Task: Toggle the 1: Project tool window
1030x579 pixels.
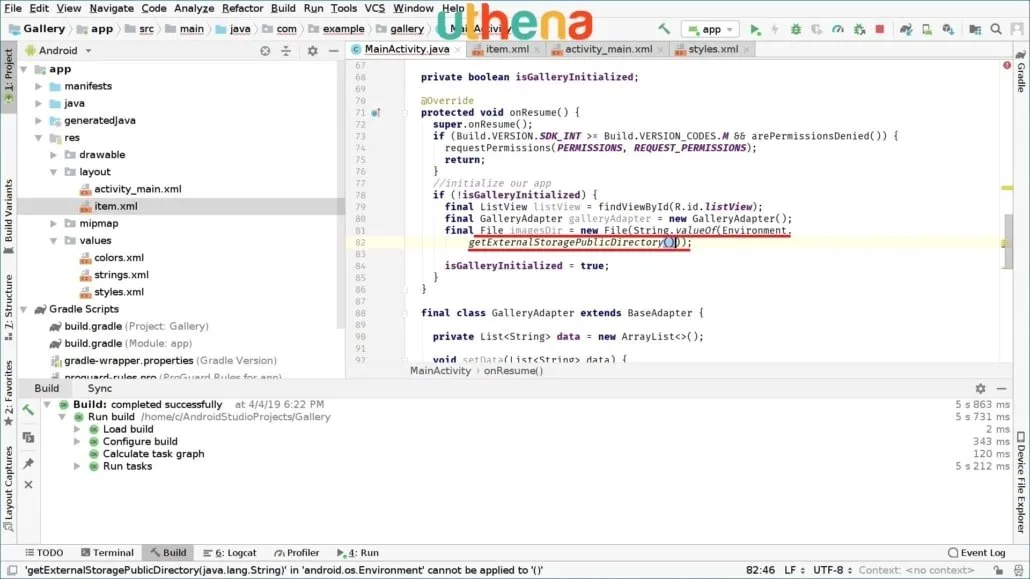Action: (x=9, y=78)
